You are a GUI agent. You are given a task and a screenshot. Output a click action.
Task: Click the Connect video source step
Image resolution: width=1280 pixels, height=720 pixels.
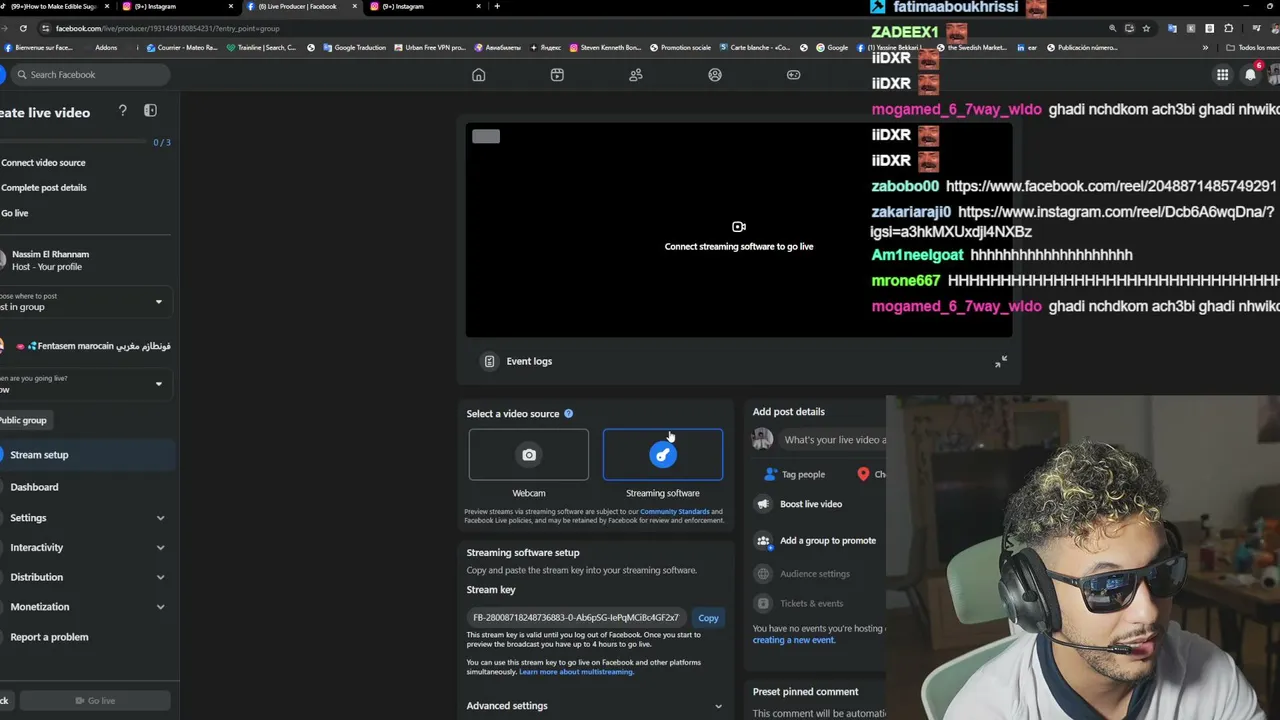pos(43,163)
